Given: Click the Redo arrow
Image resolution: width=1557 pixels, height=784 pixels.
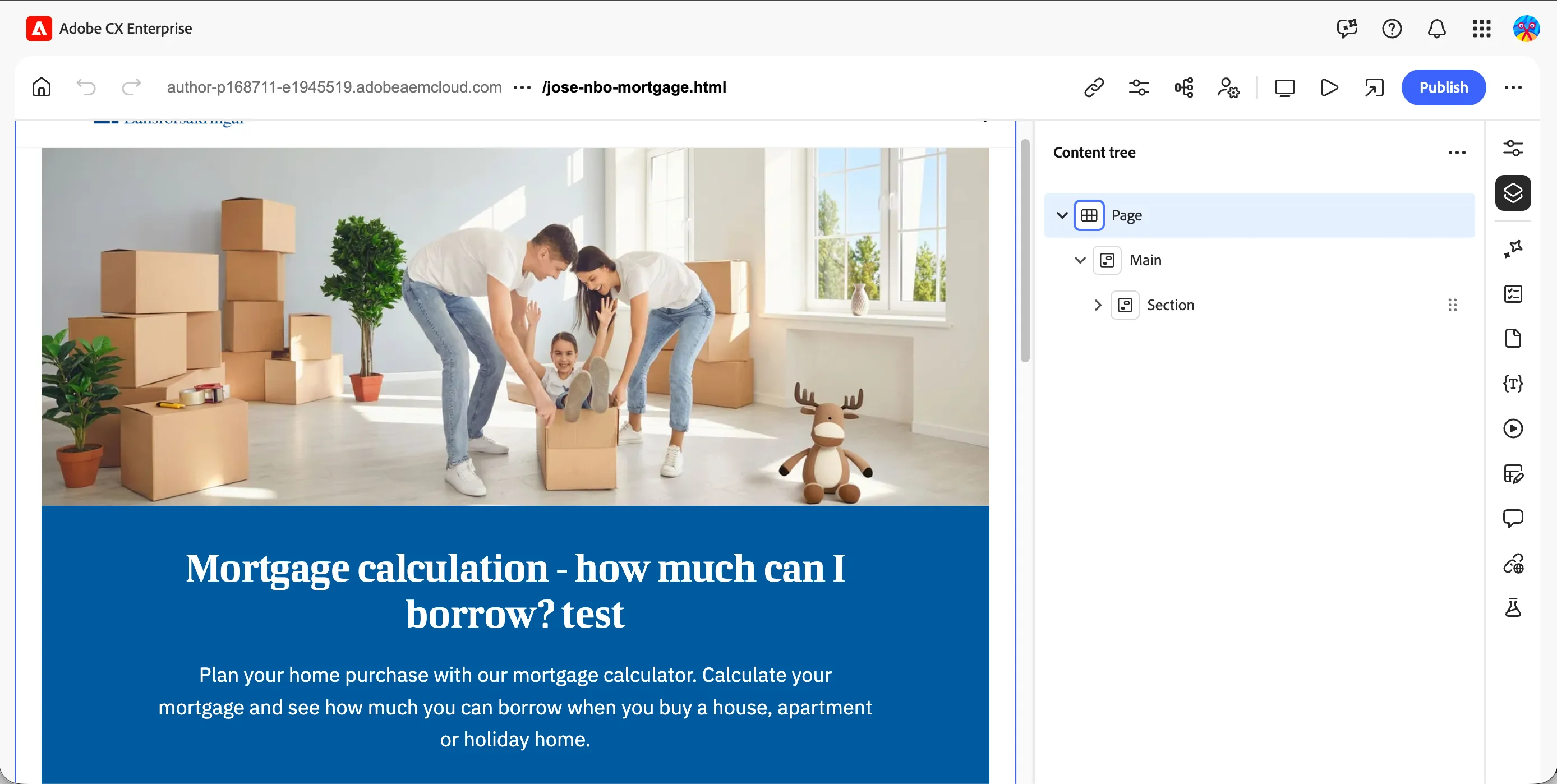Looking at the screenshot, I should 131,87.
